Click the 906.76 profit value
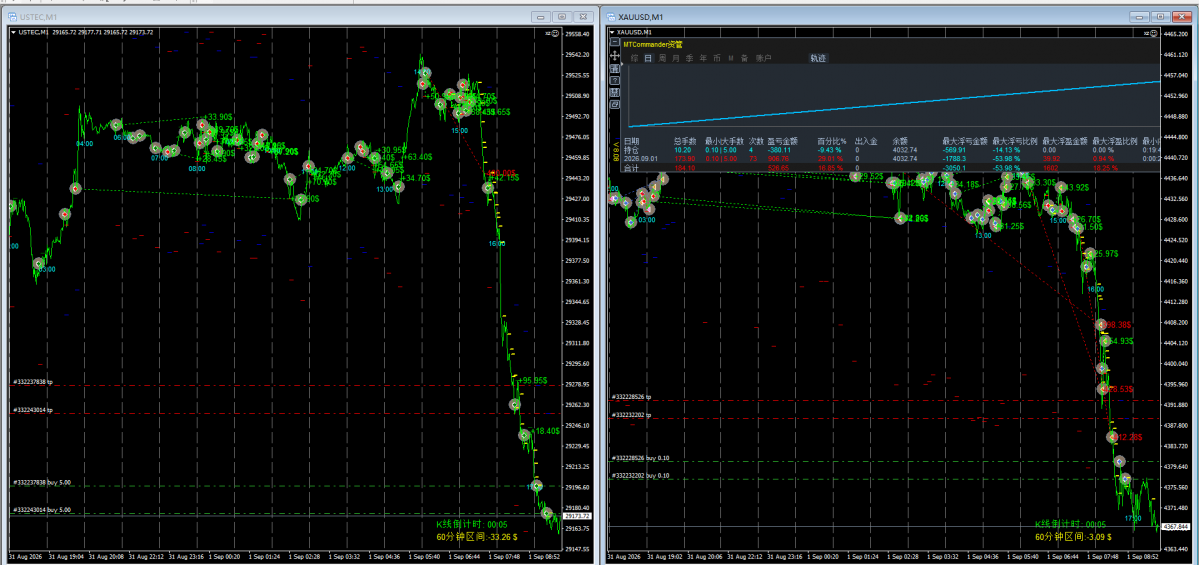This screenshot has height=565, width=1199. pos(778,158)
